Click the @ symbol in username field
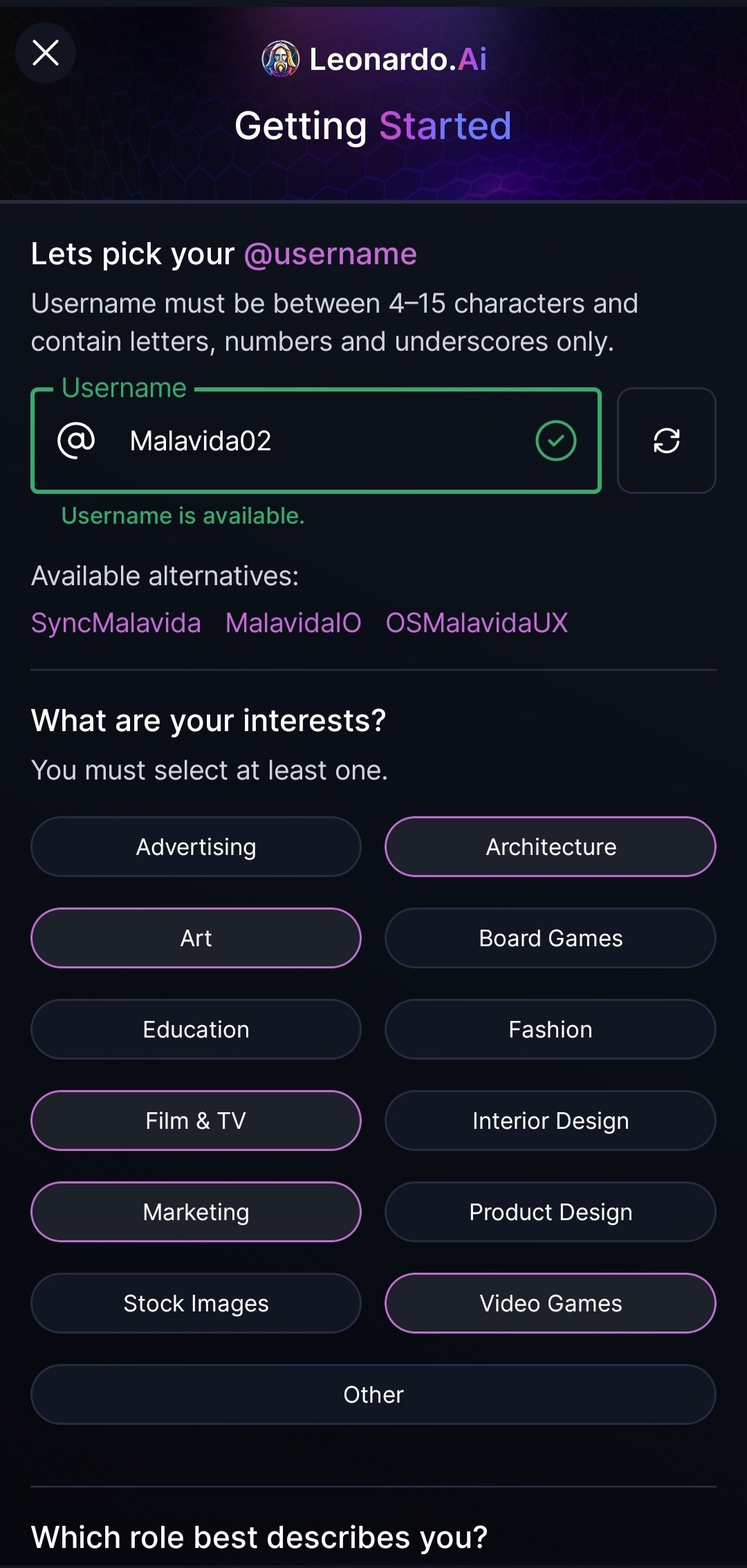This screenshot has width=747, height=1568. (x=76, y=441)
